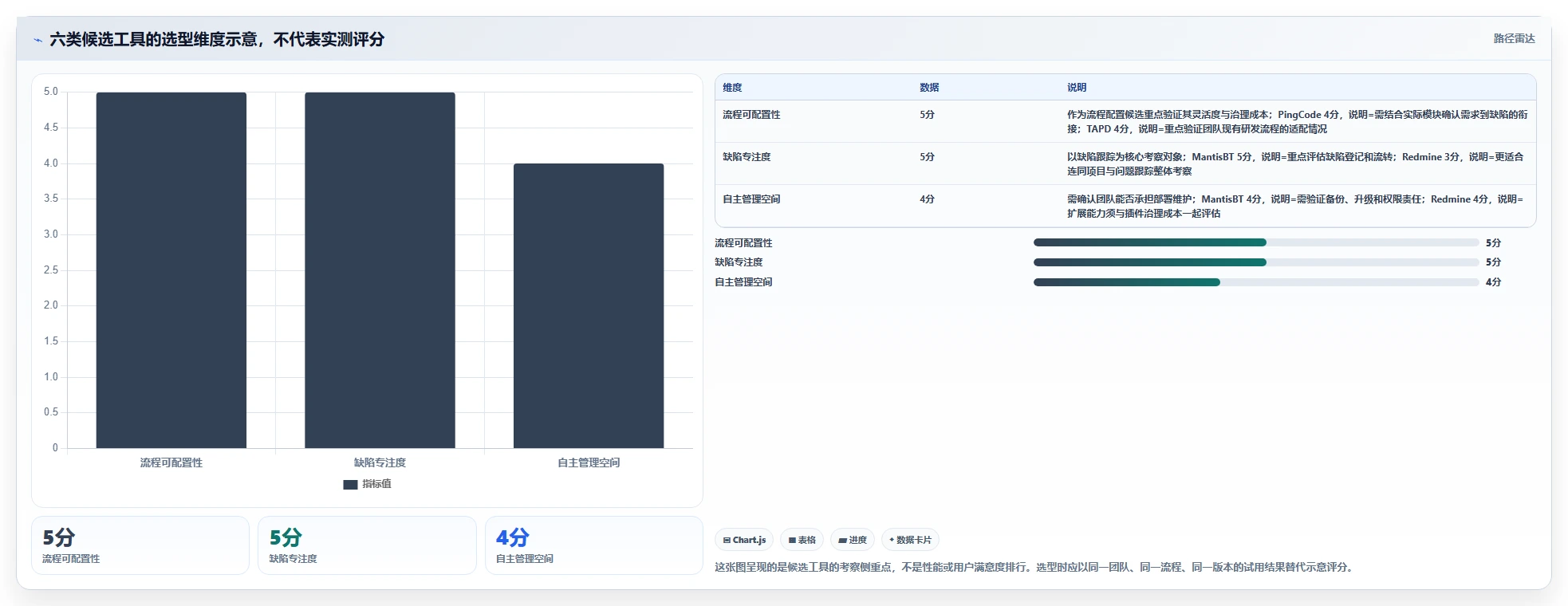
Task: Click the 流程可配置性 chart bar
Action: [x=171, y=270]
